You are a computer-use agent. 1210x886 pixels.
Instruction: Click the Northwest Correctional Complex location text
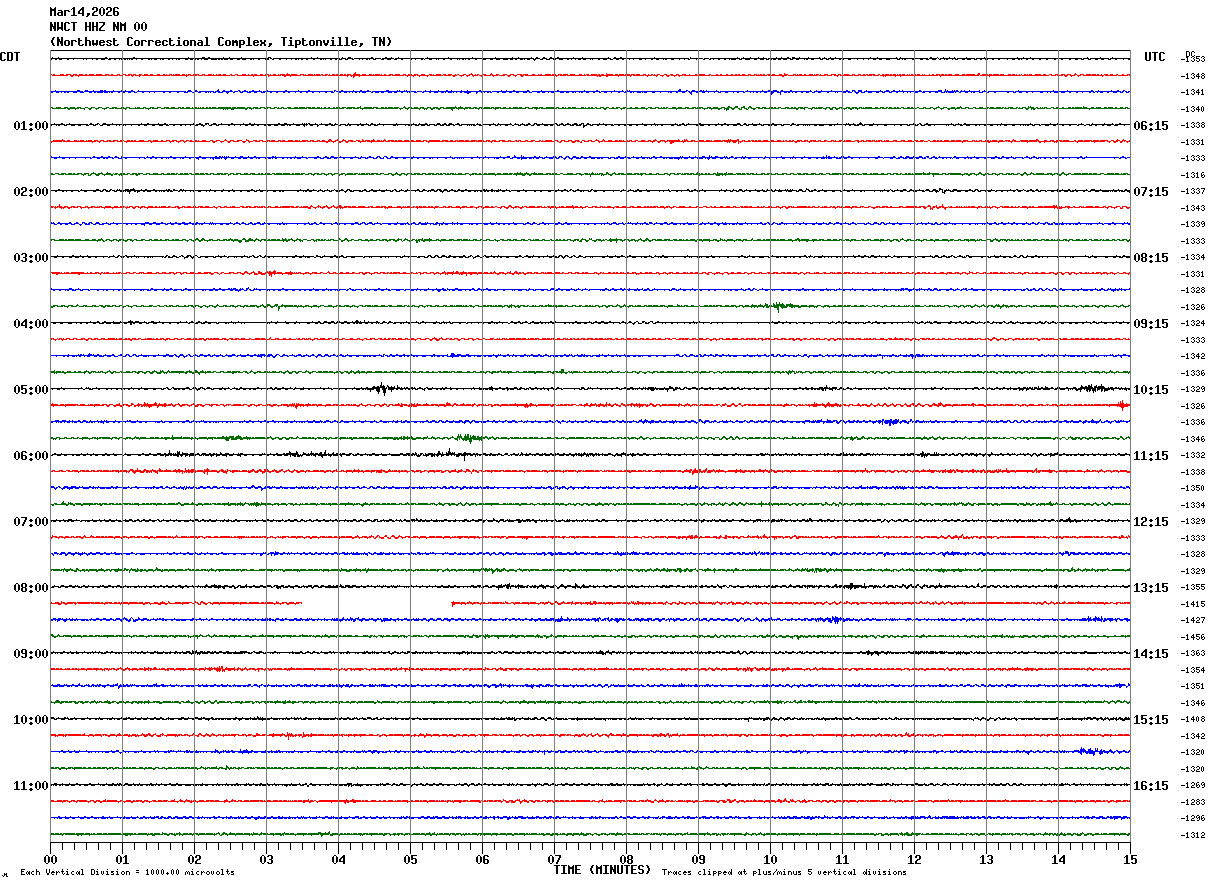pos(220,42)
